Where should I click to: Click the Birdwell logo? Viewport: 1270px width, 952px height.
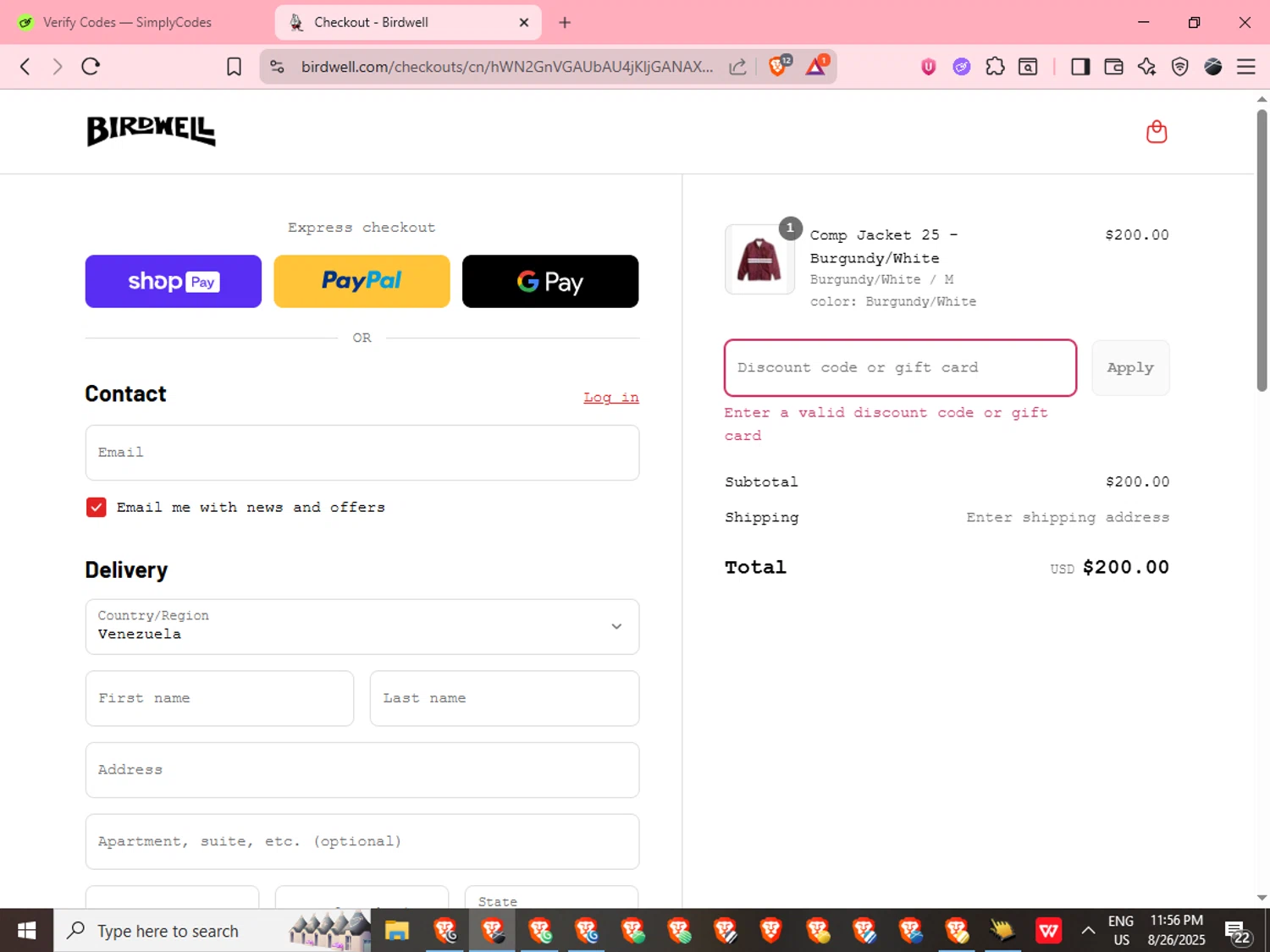point(152,131)
